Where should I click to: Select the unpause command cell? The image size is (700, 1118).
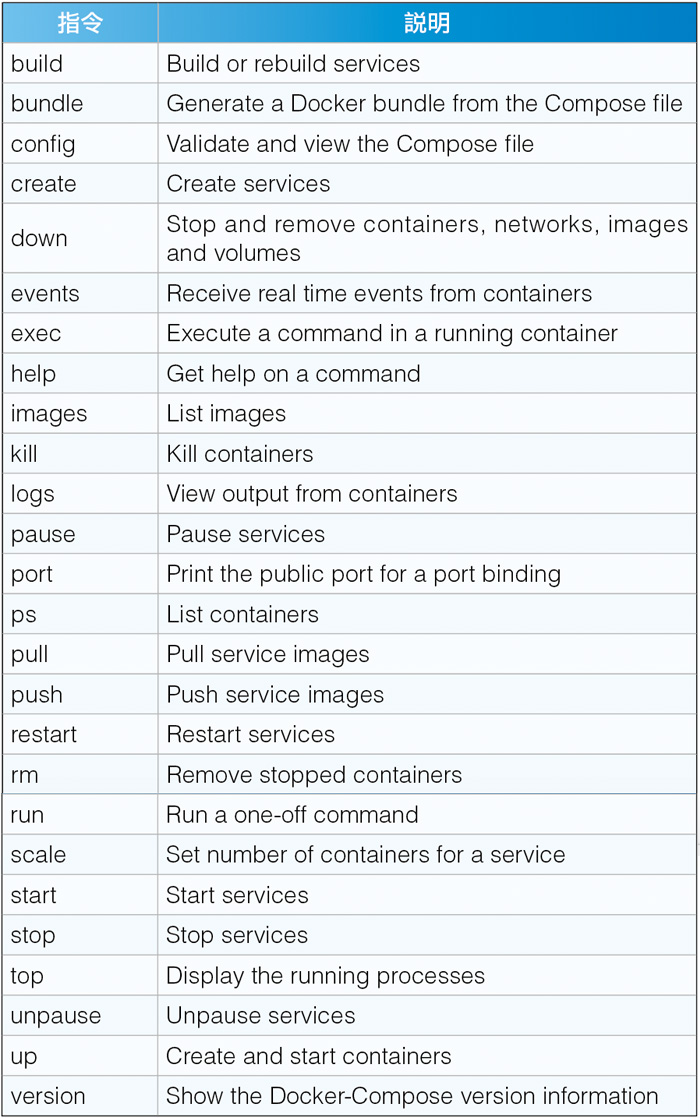80,1016
